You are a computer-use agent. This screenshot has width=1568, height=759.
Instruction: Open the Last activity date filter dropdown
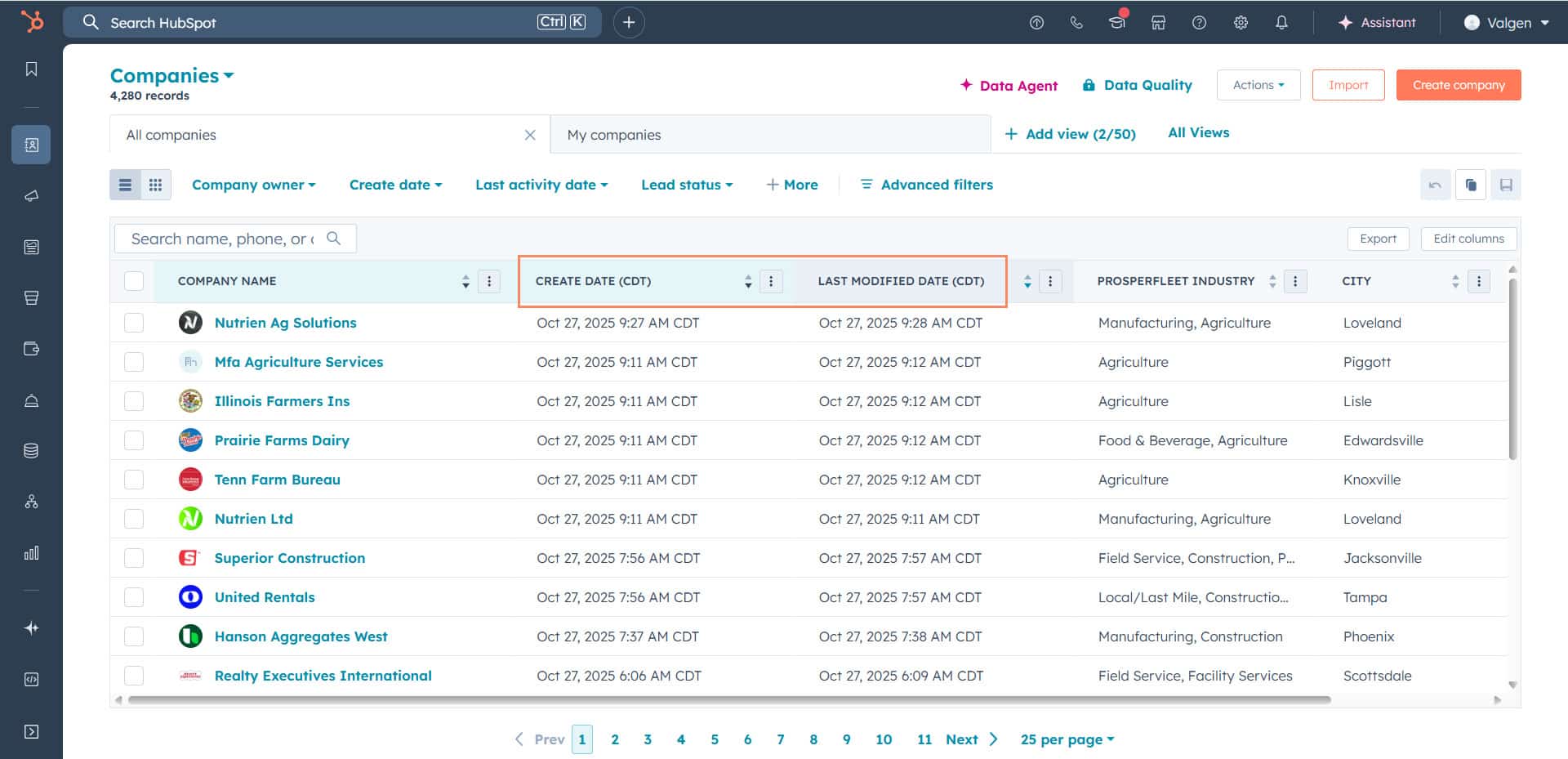click(x=541, y=185)
